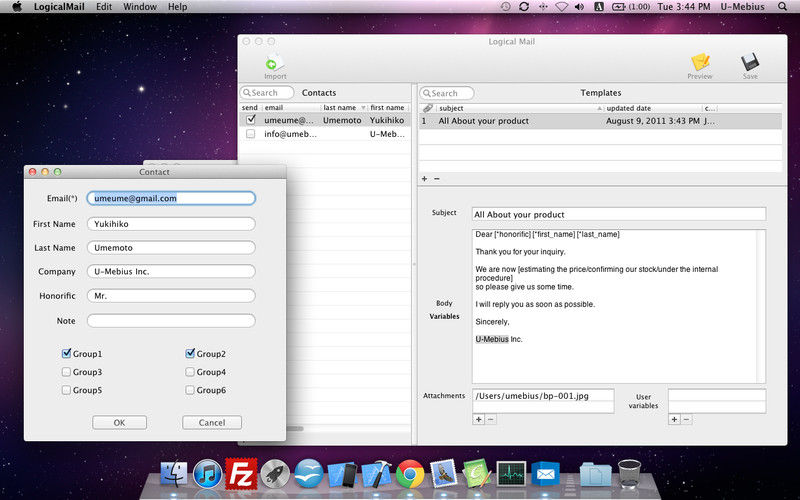Uncheck send for umeume@ contact row
The width and height of the screenshot is (800, 500).
[251, 120]
